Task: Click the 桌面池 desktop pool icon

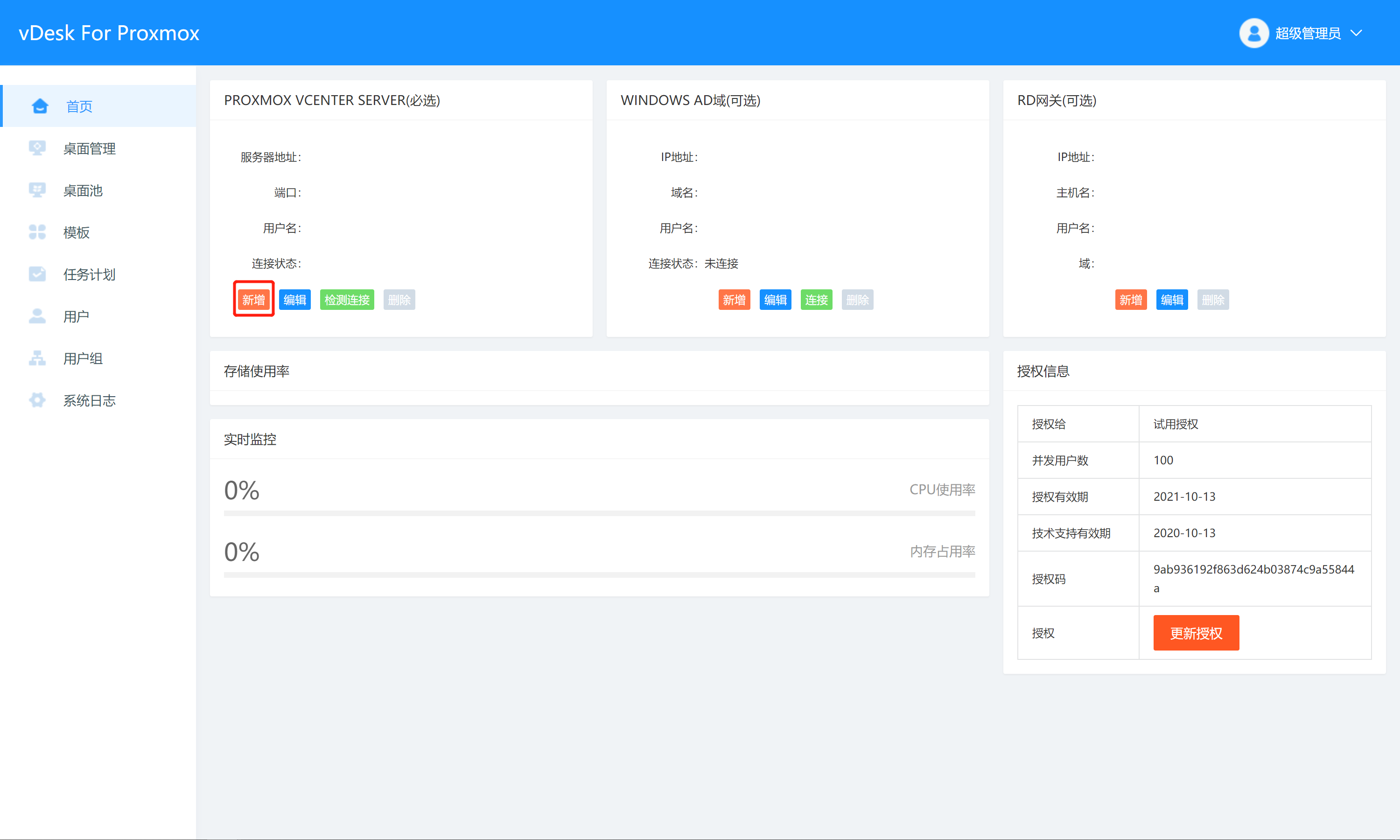Action: (37, 190)
